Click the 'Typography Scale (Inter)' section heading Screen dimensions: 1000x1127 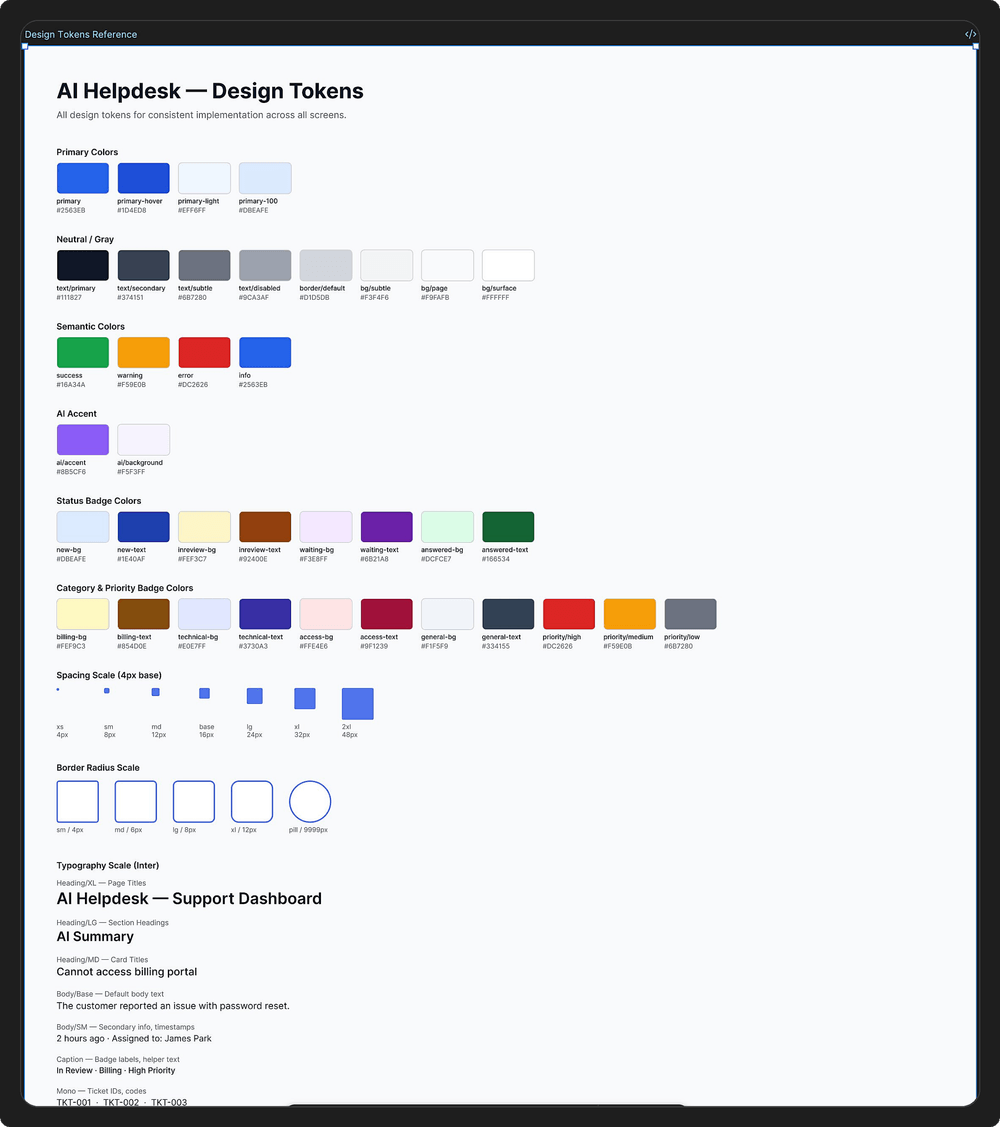pyautogui.click(x=108, y=865)
